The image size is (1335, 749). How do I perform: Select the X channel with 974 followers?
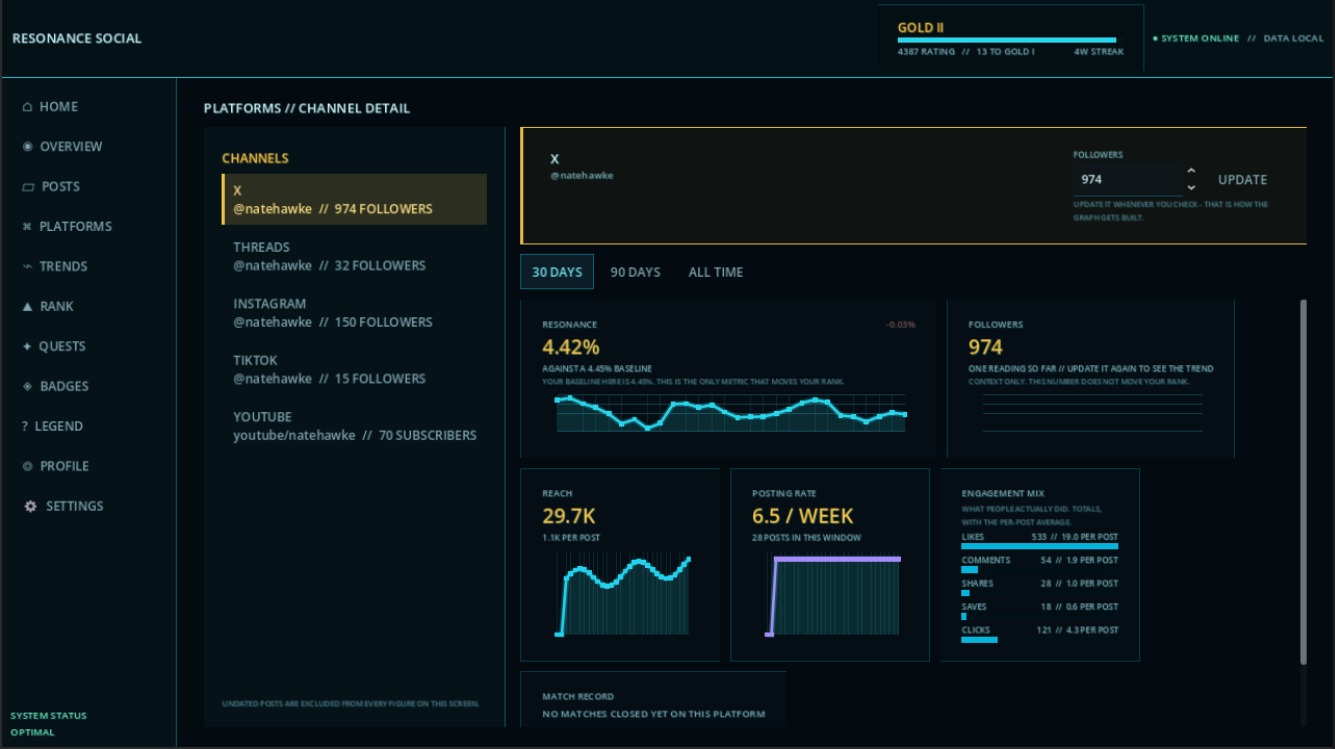pos(354,199)
